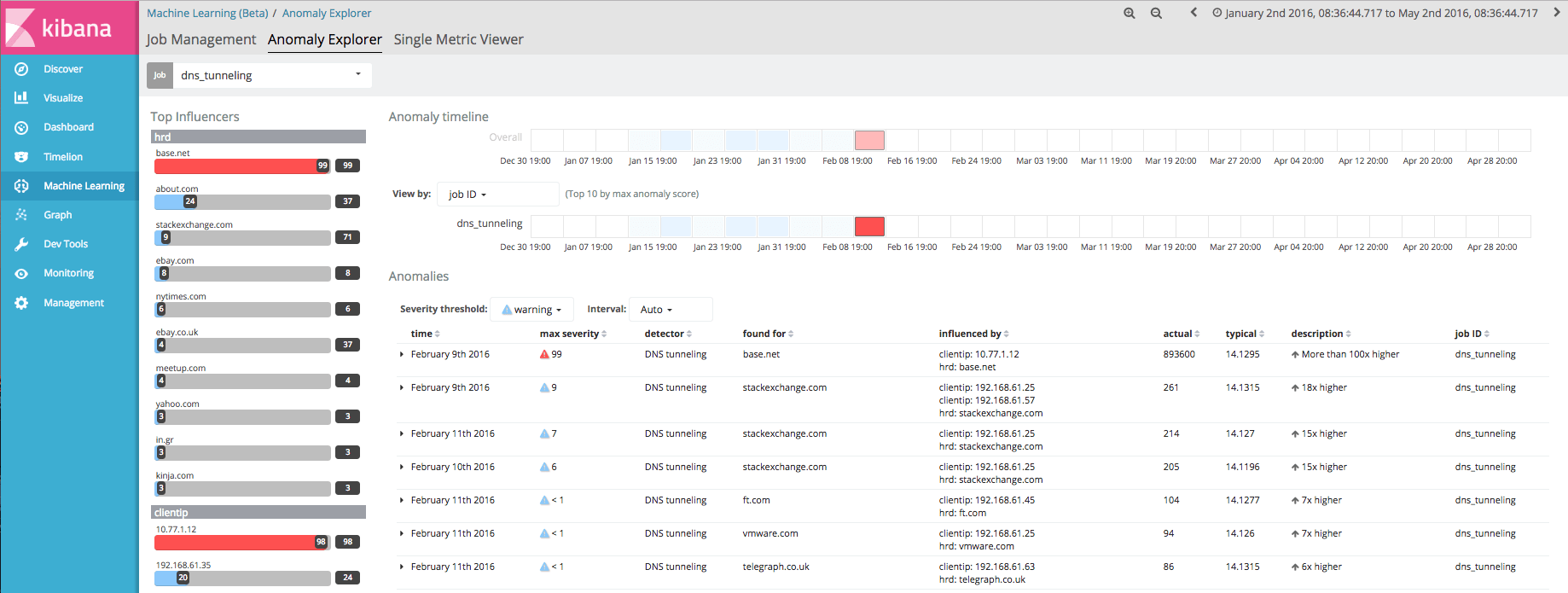Open Graph icon in sidebar
1568x593 pixels.
click(21, 215)
